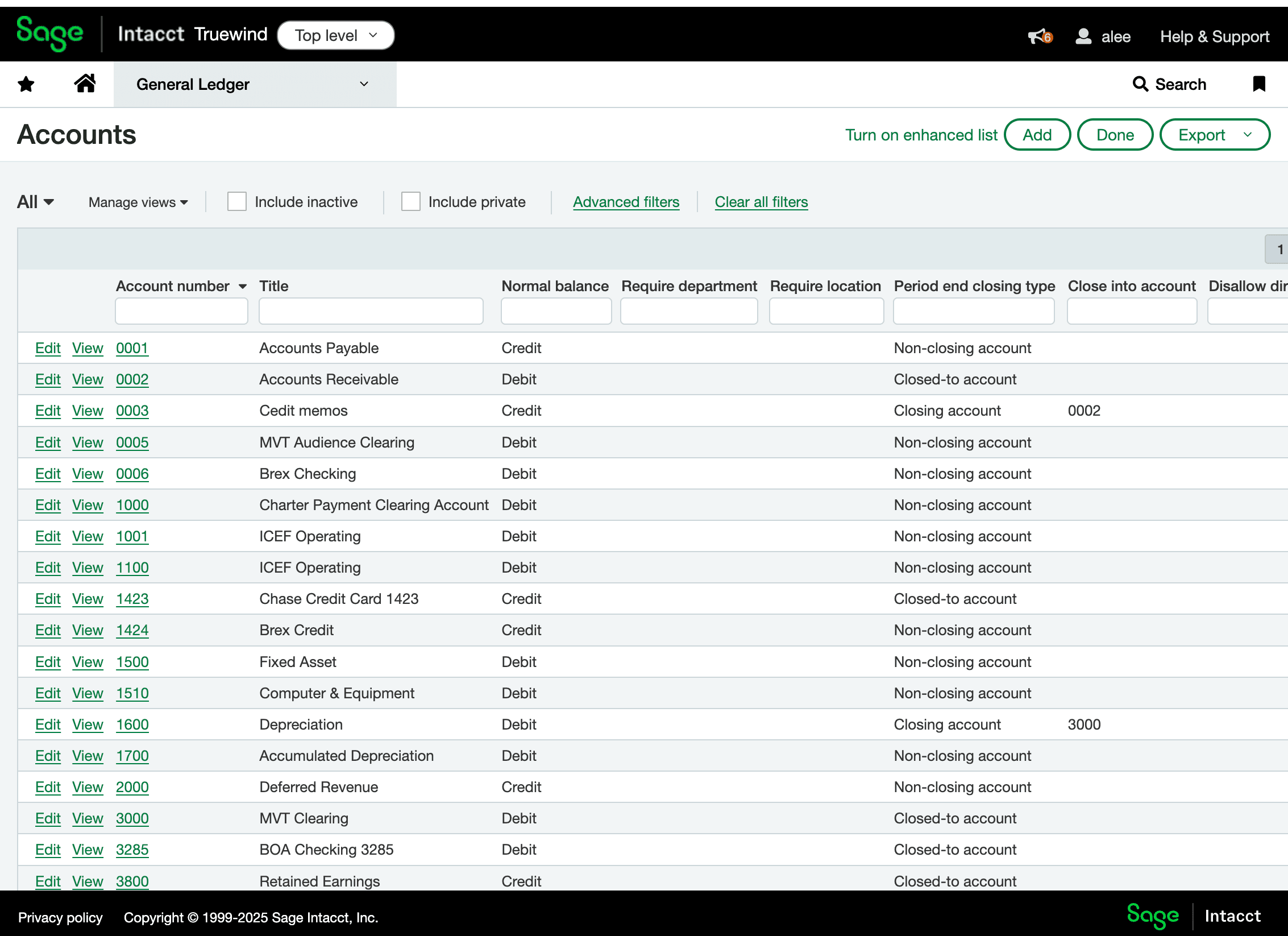The width and height of the screenshot is (1288, 936).
Task: Select 'Retained Earnings' title cell
Action: [319, 881]
